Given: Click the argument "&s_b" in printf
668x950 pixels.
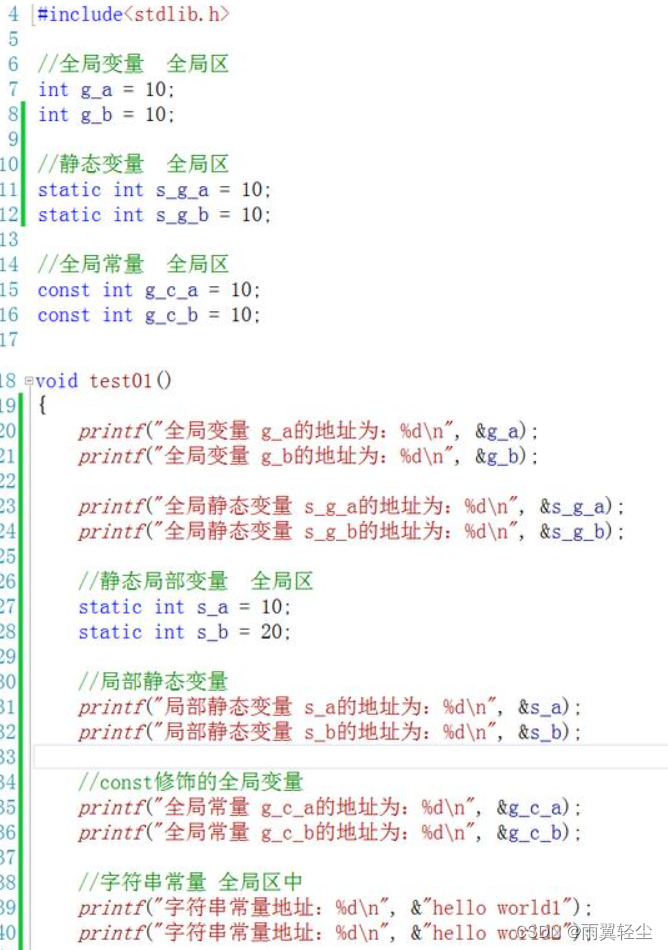Looking at the screenshot, I should coord(540,732).
